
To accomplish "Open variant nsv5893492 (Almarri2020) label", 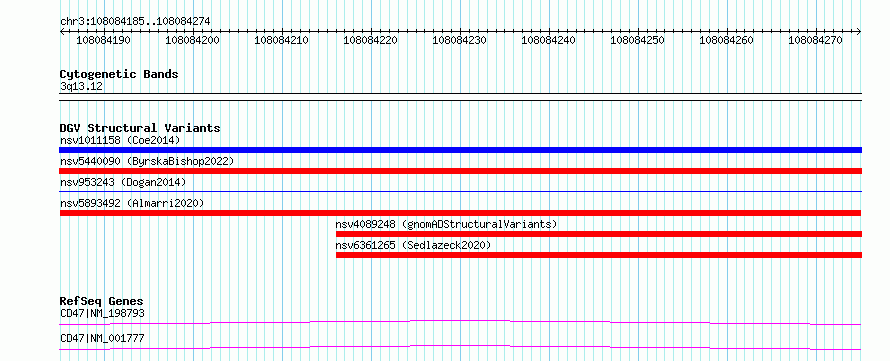I will (132, 203).
